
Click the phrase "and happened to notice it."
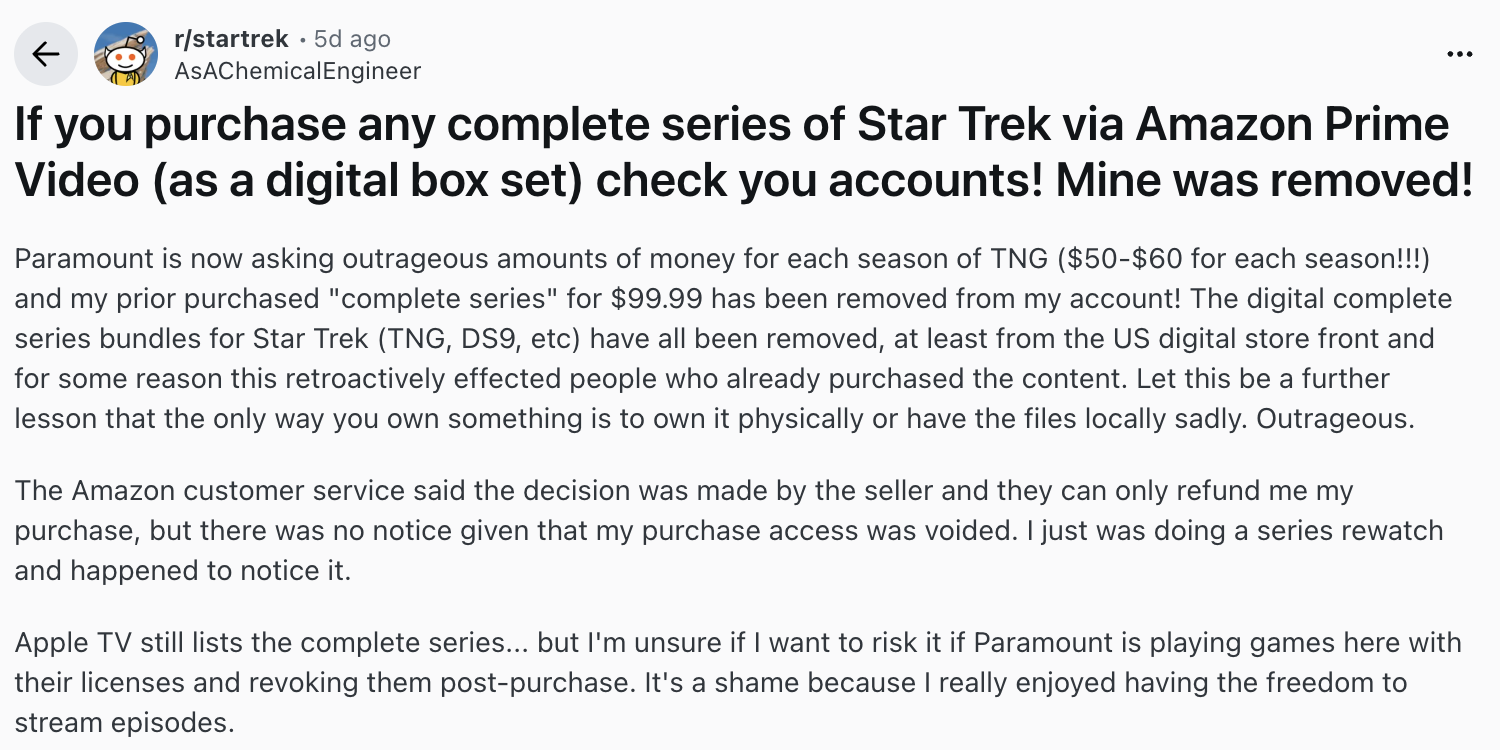182,571
